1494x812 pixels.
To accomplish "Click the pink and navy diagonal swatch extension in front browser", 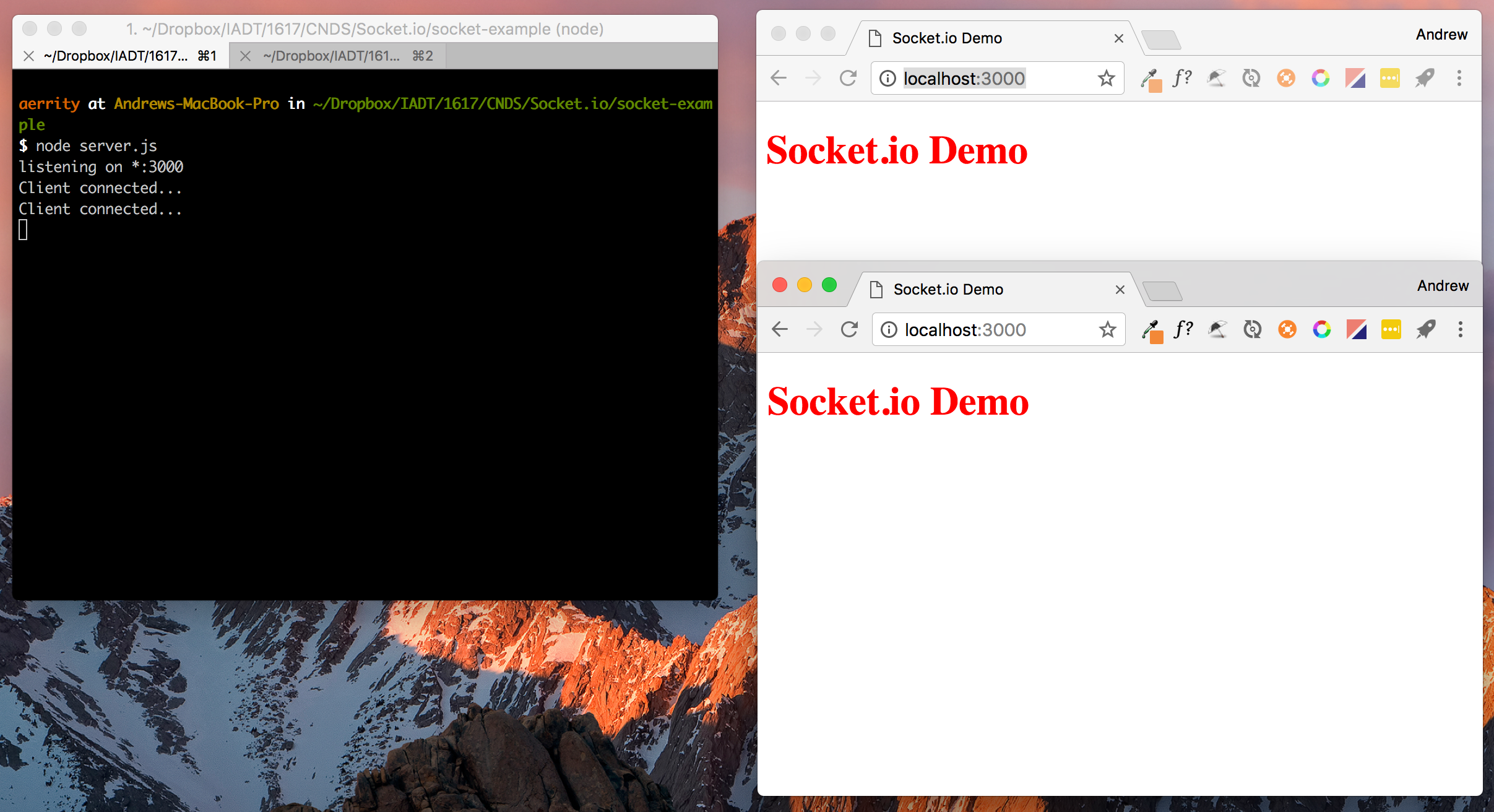I will pos(1357,329).
